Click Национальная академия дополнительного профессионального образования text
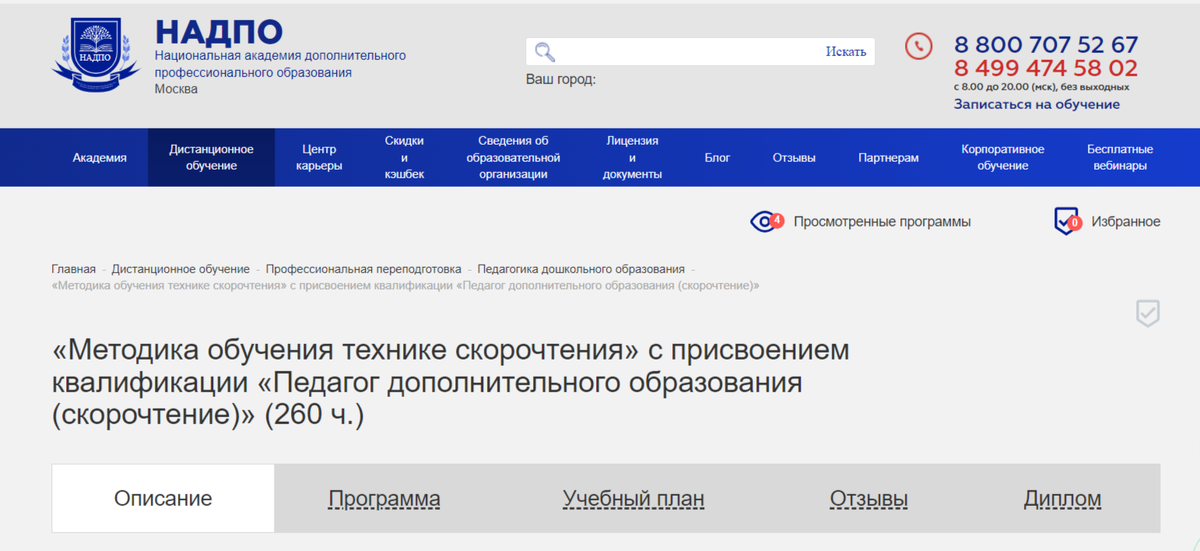 [280, 64]
